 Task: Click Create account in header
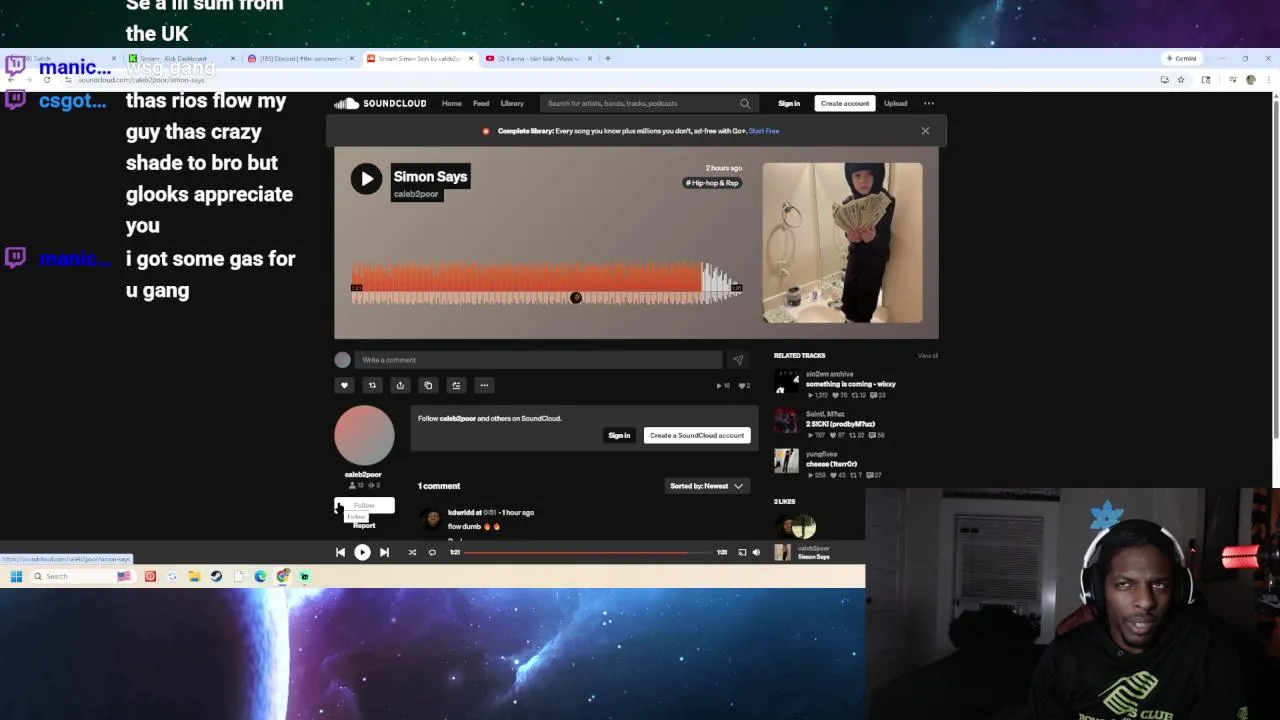[845, 103]
